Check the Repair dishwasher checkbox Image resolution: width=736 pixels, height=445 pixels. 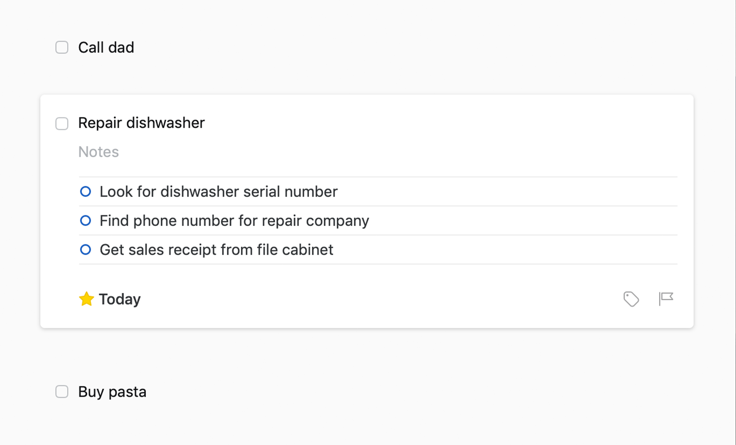pos(62,123)
